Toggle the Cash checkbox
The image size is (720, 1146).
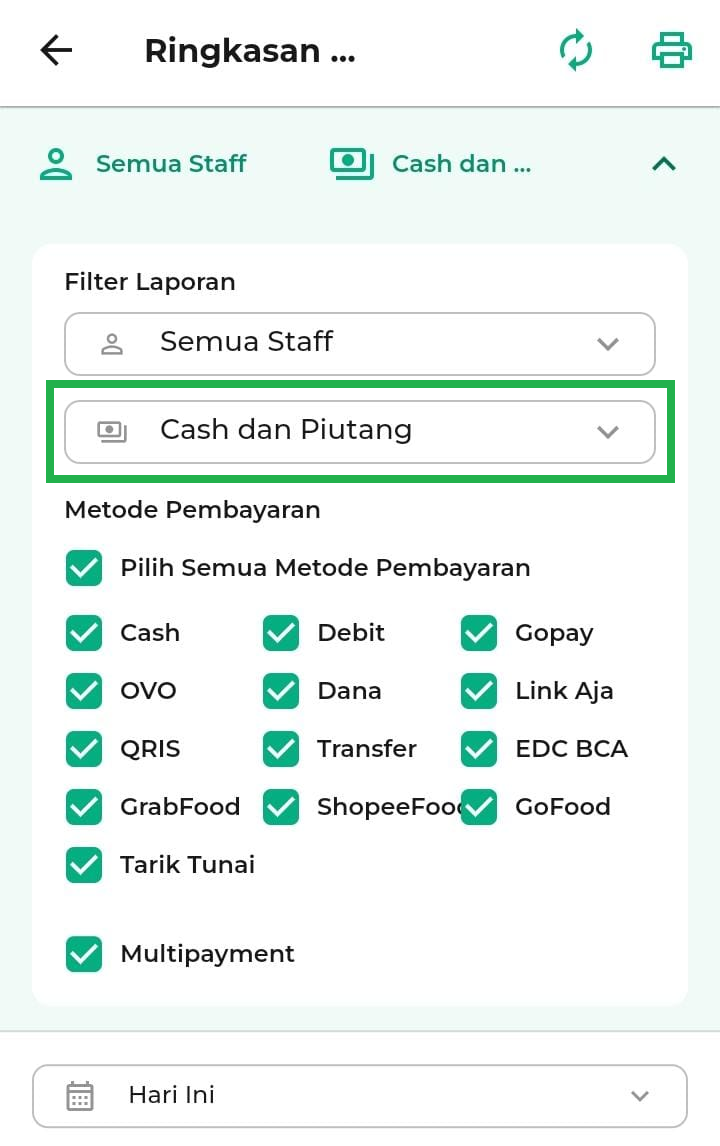(84, 633)
